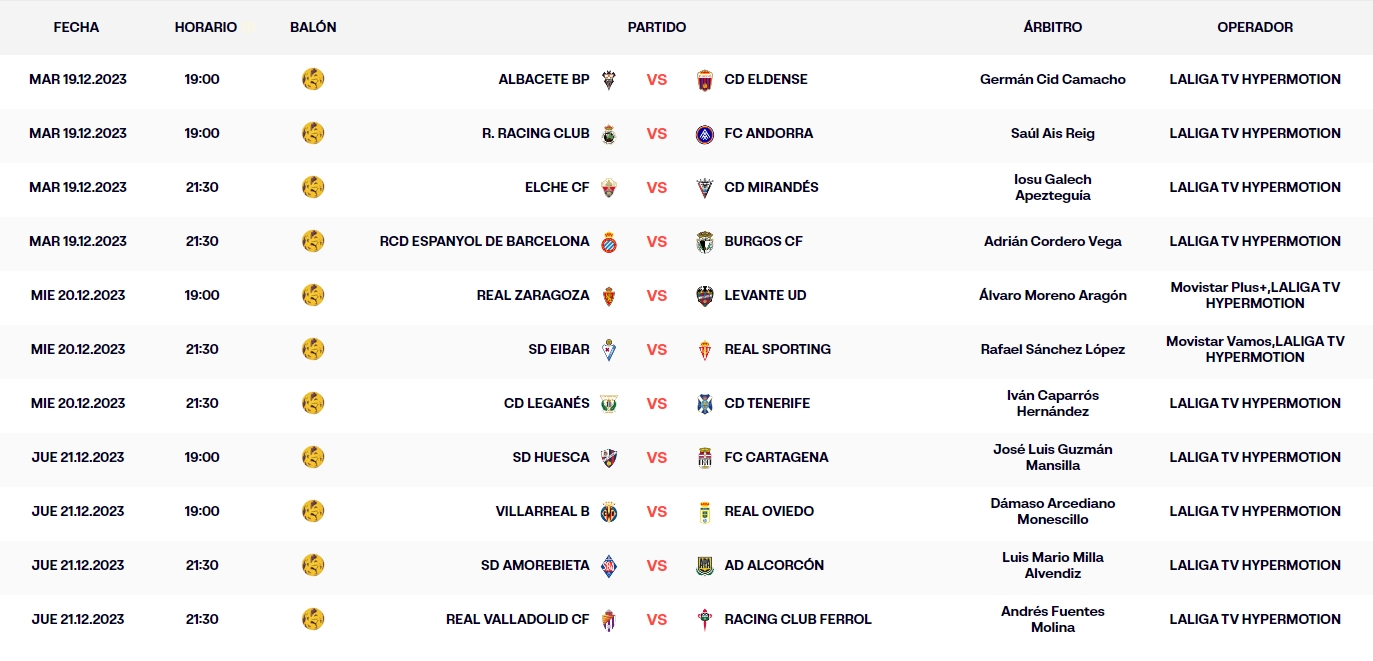The height and width of the screenshot is (661, 1373).
Task: Click the ball icon for SD Huesca fixture
Action: tap(313, 457)
